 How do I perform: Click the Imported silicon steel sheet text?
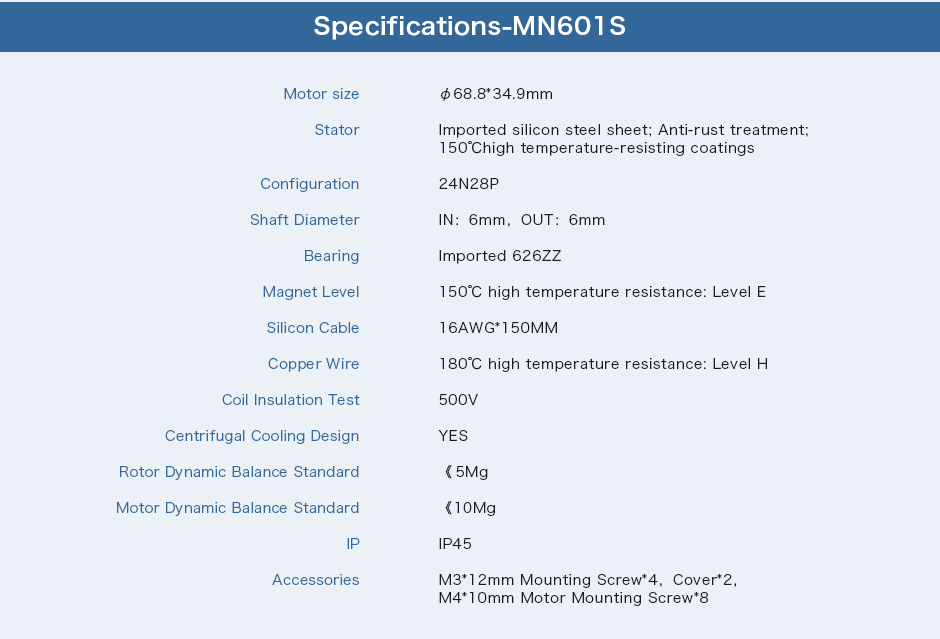click(544, 130)
